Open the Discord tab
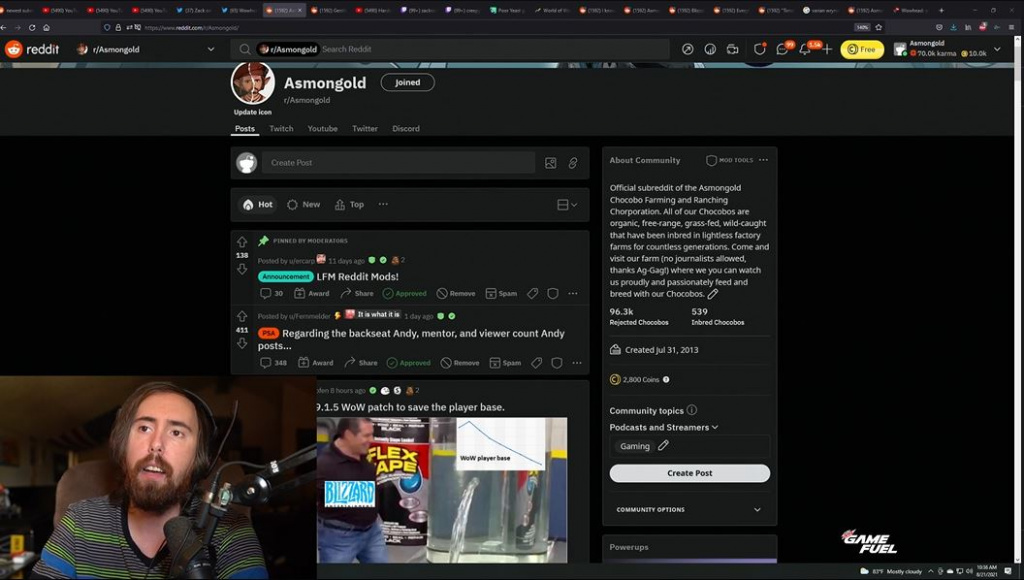The image size is (1024, 580). (x=406, y=129)
